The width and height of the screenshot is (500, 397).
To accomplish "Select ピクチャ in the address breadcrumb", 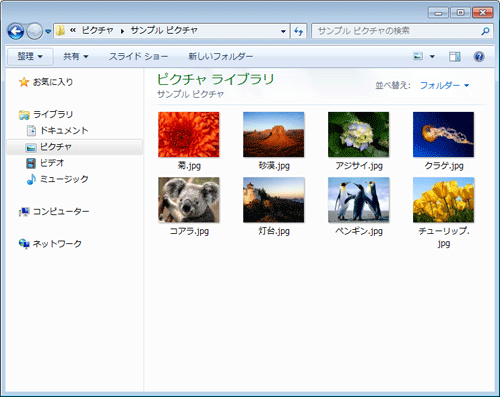I will (98, 31).
